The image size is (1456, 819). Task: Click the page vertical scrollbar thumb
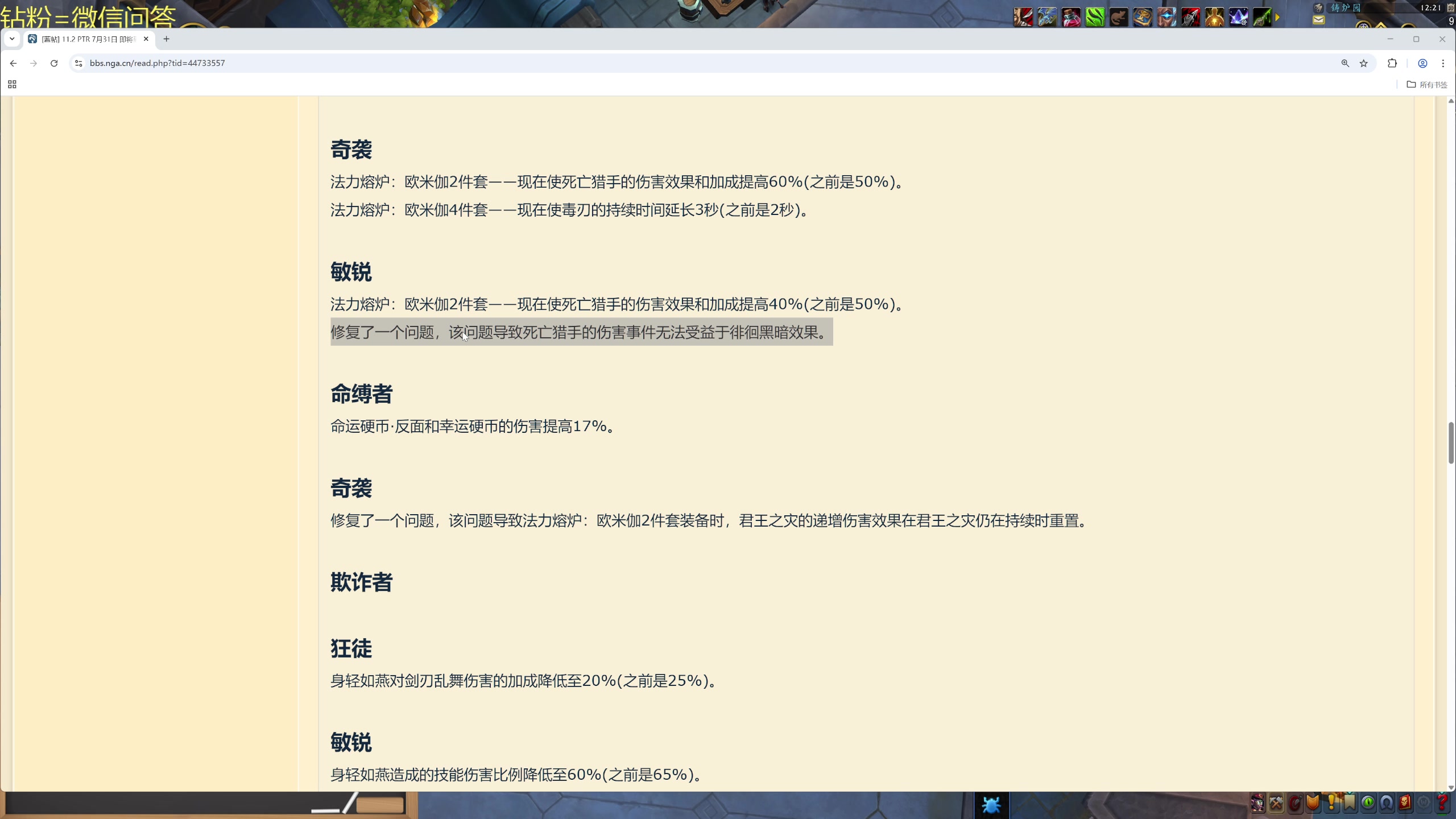tap(1451, 444)
